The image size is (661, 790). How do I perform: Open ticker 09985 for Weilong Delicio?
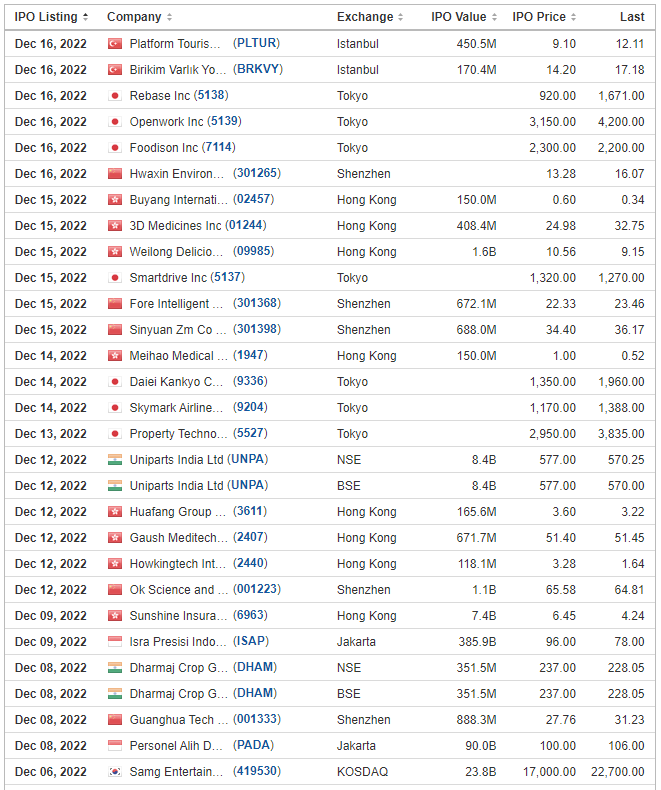[253, 251]
